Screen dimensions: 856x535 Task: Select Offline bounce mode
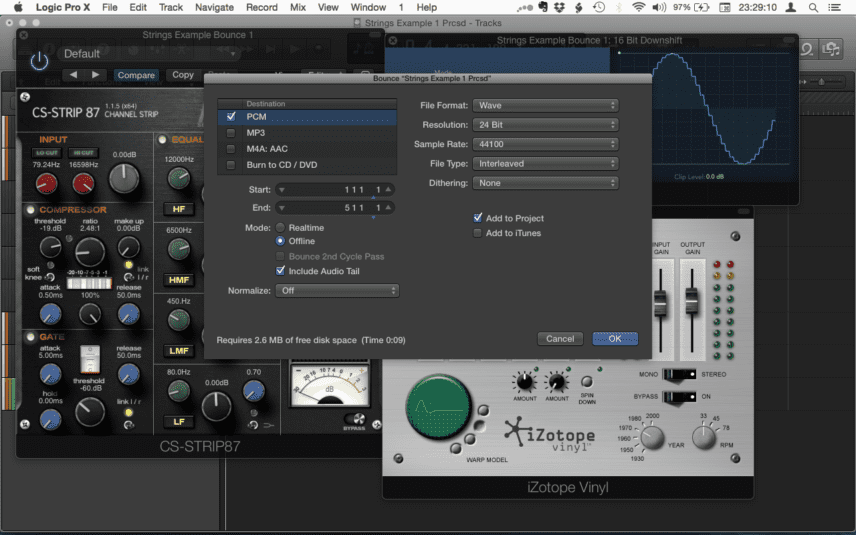[280, 241]
